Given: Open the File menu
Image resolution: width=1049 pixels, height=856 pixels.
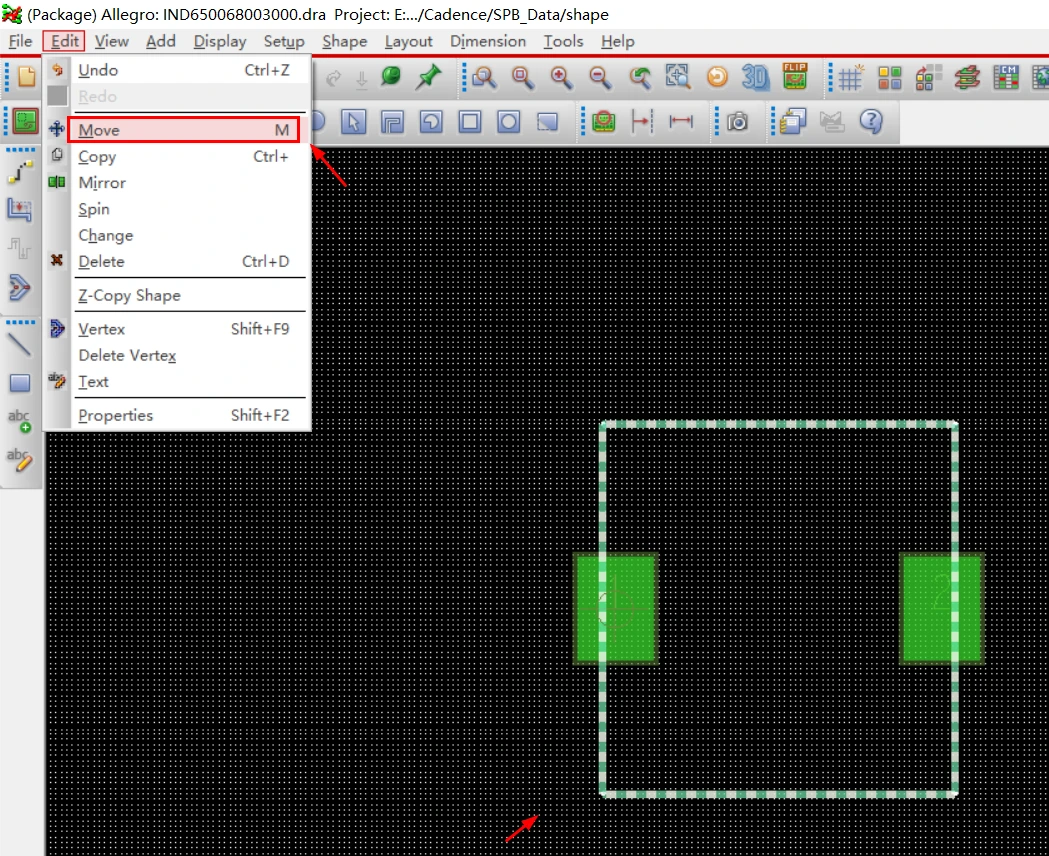Looking at the screenshot, I should (20, 41).
